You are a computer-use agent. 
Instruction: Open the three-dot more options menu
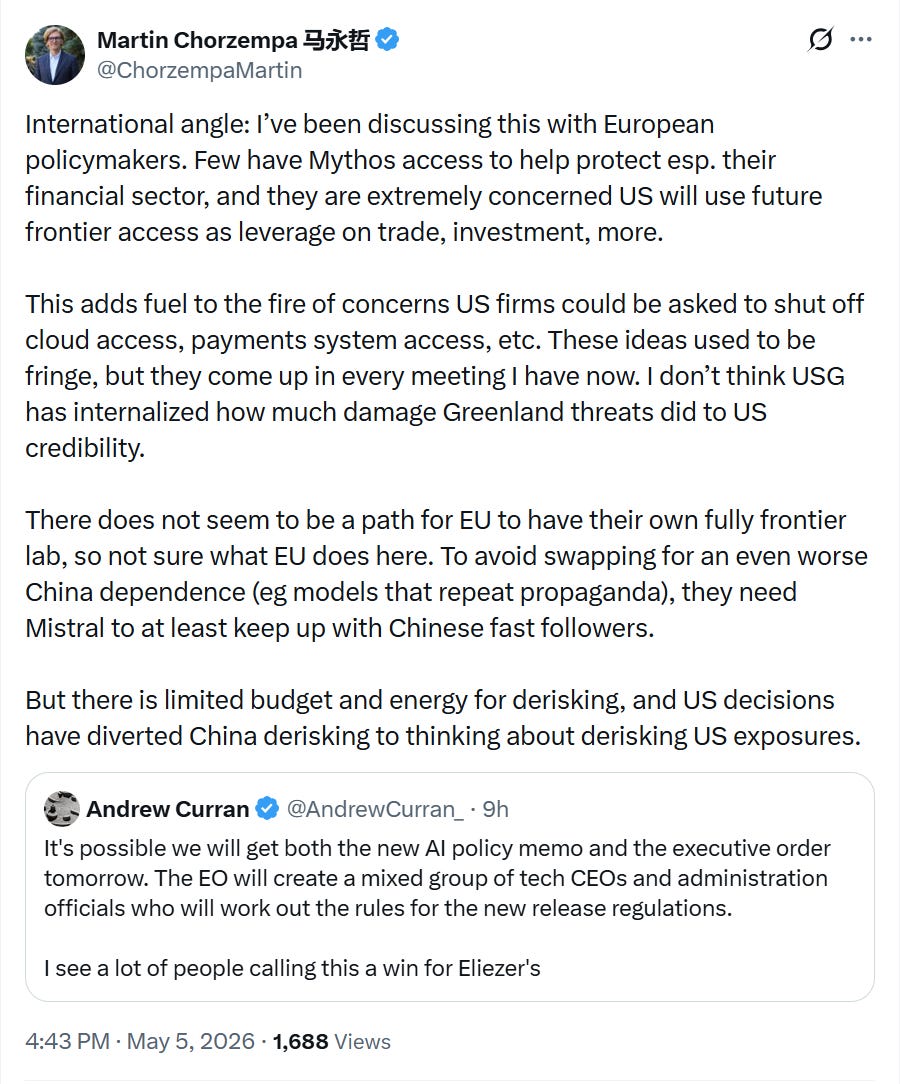[861, 39]
